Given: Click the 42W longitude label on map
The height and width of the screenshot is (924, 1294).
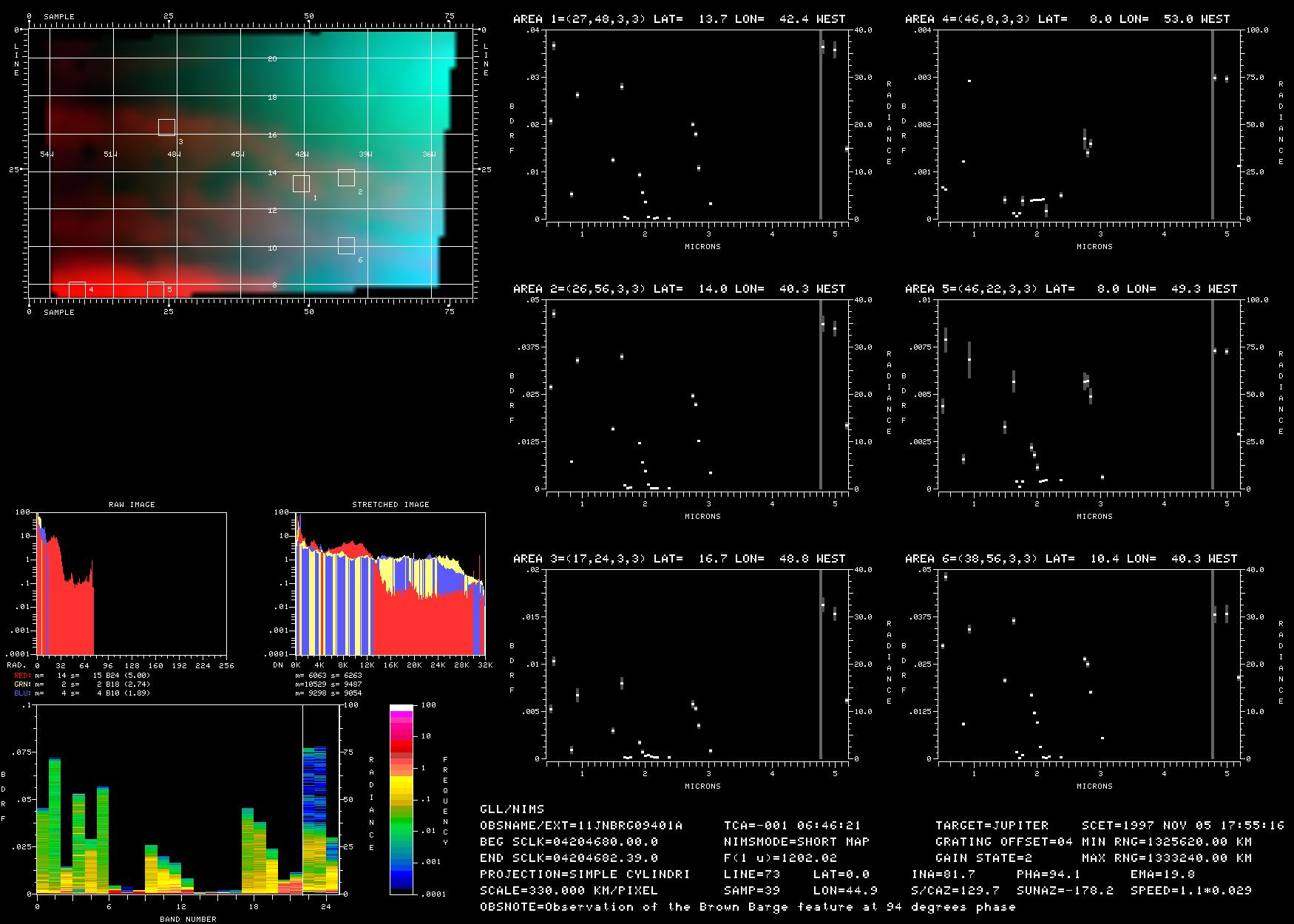Looking at the screenshot, I should pos(302,154).
